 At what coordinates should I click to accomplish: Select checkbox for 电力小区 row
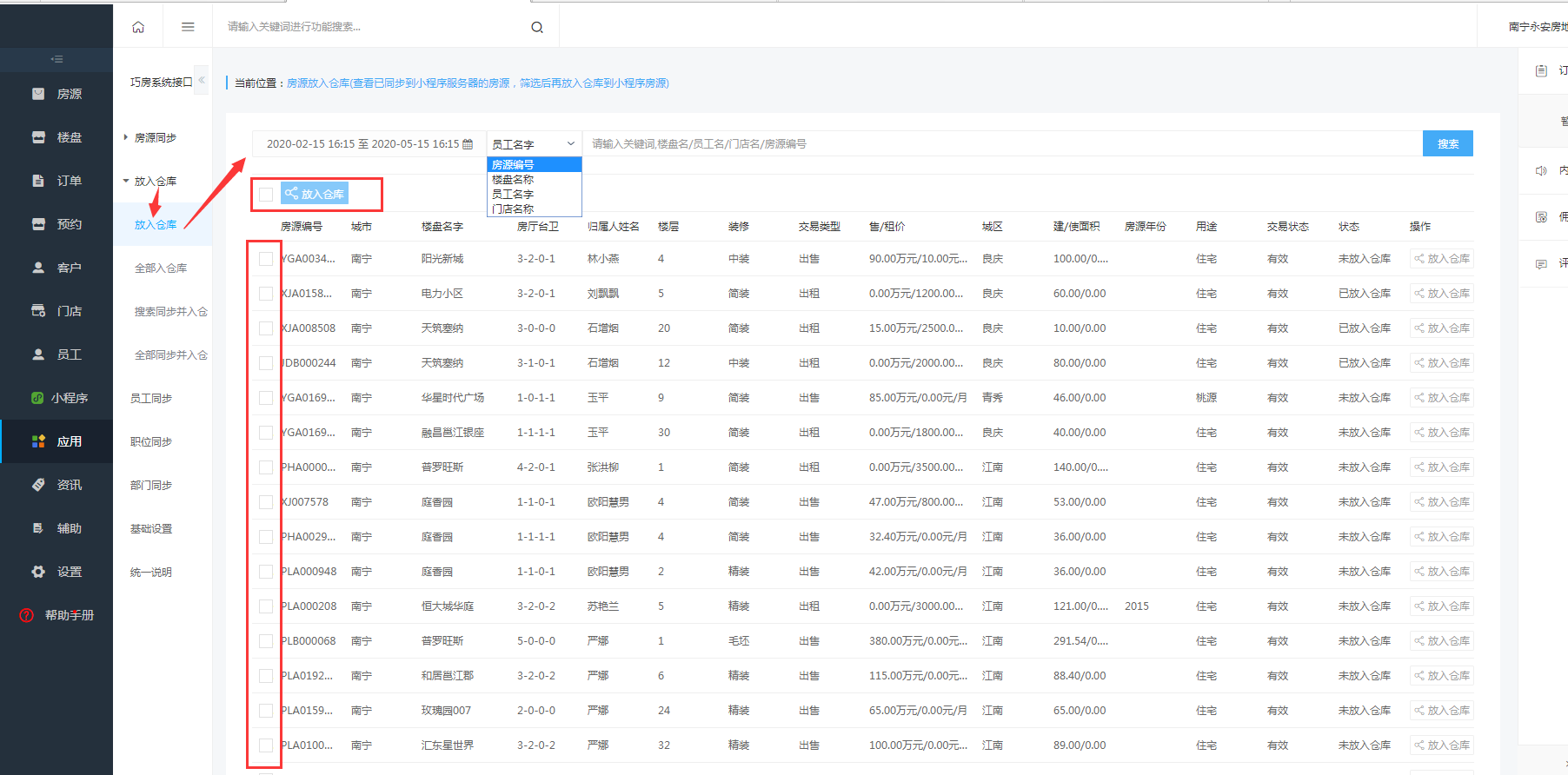coord(266,294)
